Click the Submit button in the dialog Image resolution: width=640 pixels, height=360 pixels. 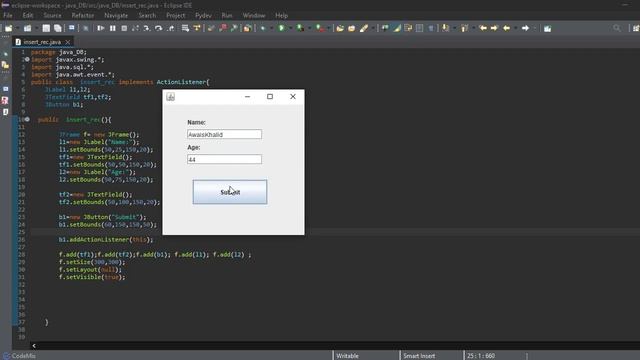click(x=230, y=192)
